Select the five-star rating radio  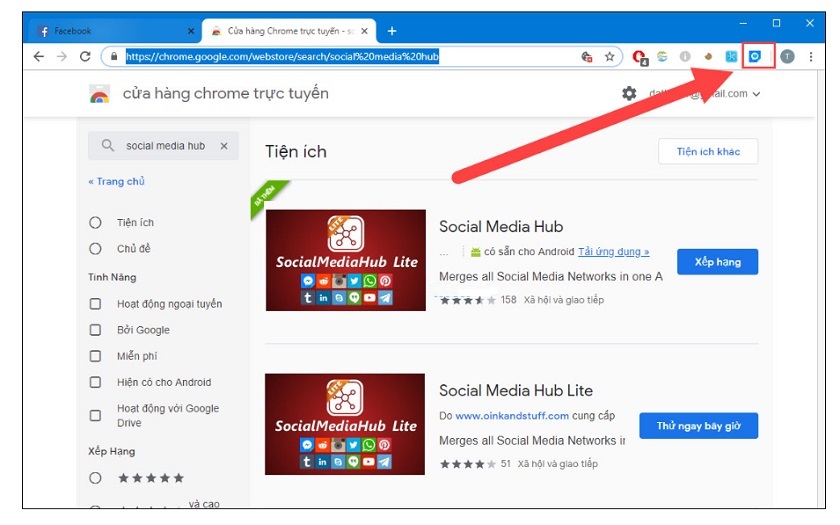(x=95, y=478)
